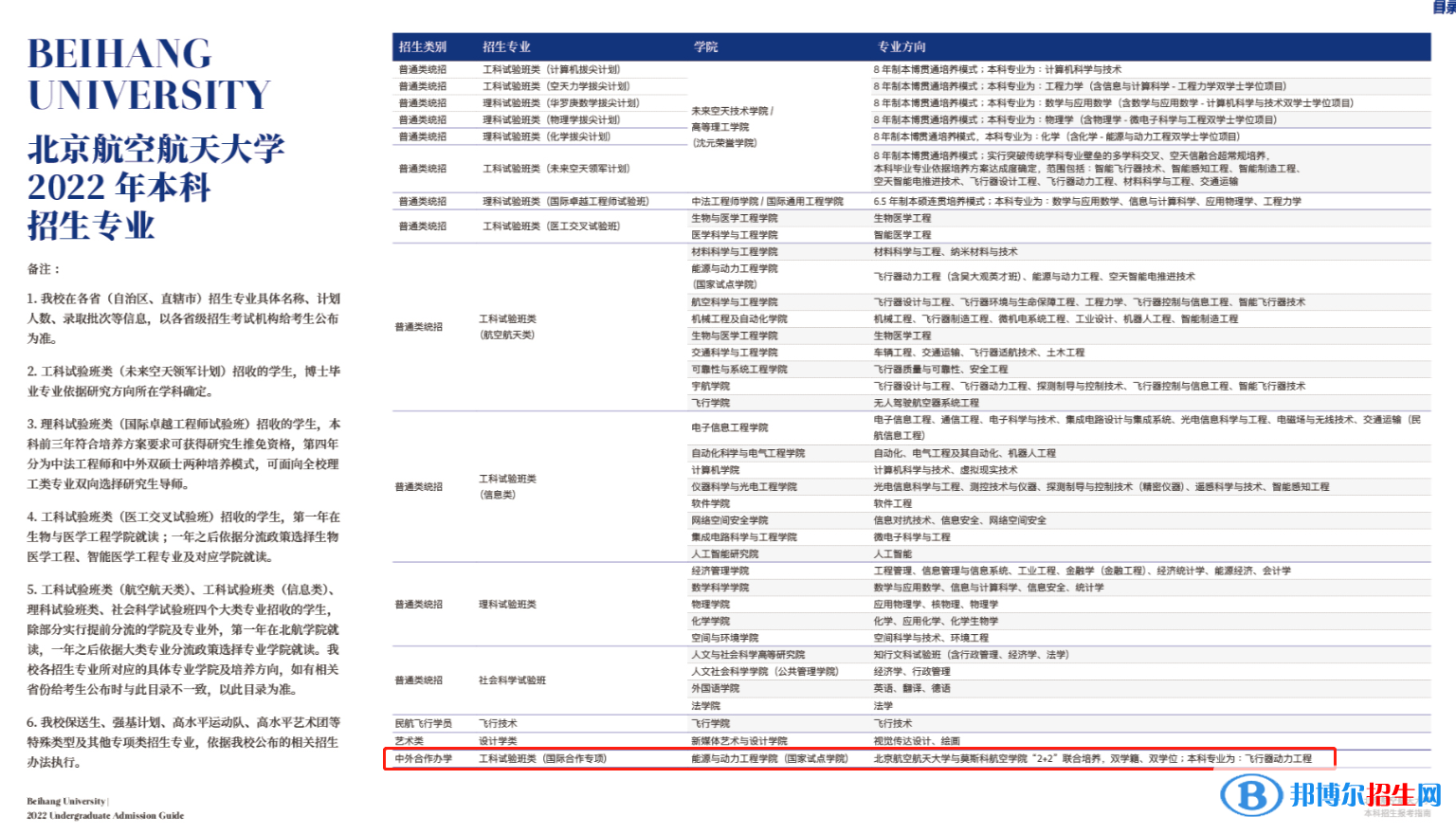The image size is (1456, 834).
Task: Select the 学院 column header
Action: 705,46
